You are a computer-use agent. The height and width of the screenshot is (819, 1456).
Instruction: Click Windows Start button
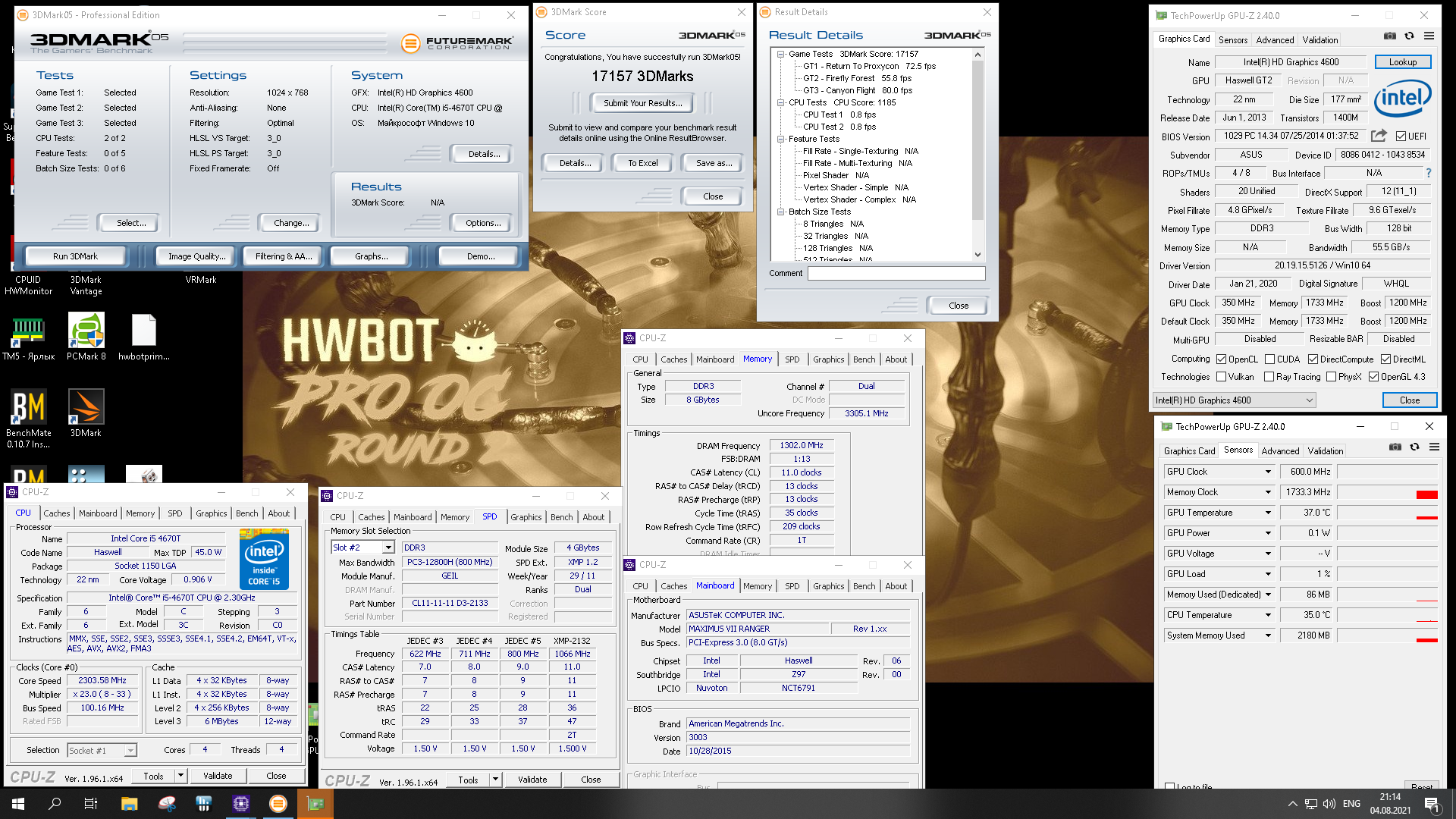pos(18,804)
